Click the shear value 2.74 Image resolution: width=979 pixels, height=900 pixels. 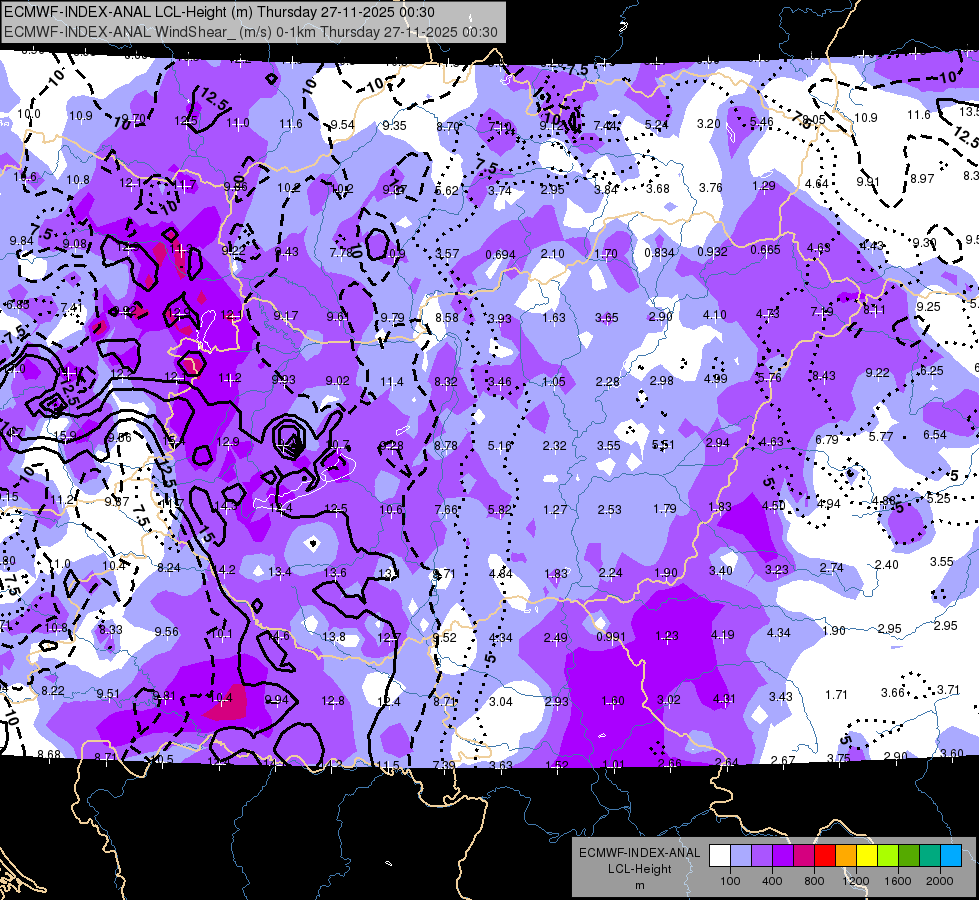pos(831,567)
